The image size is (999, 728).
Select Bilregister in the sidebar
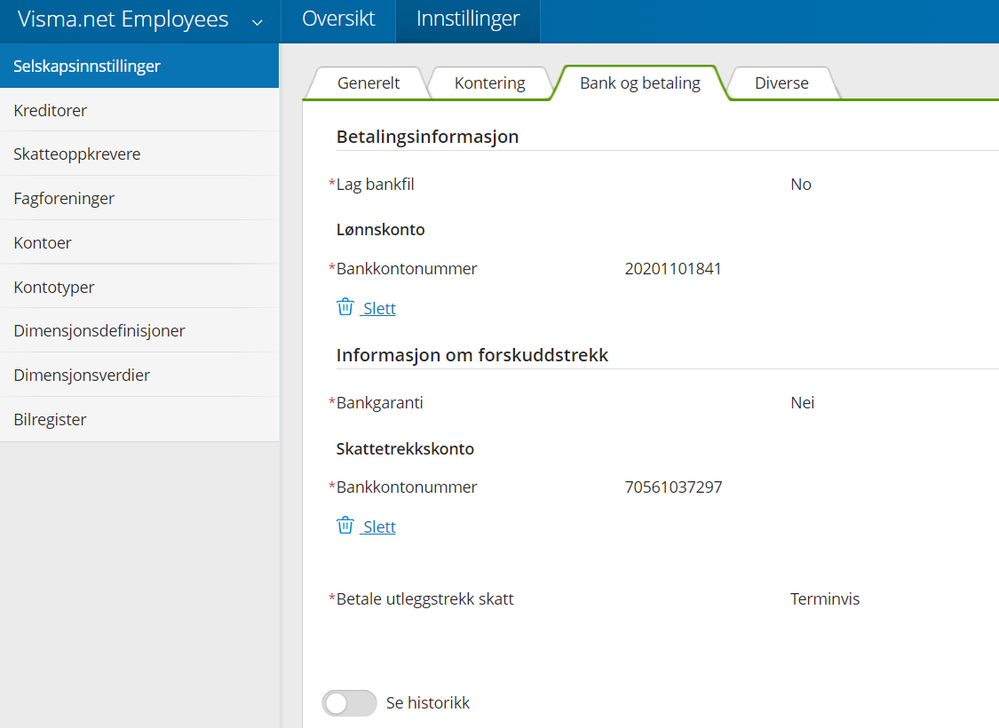[50, 419]
